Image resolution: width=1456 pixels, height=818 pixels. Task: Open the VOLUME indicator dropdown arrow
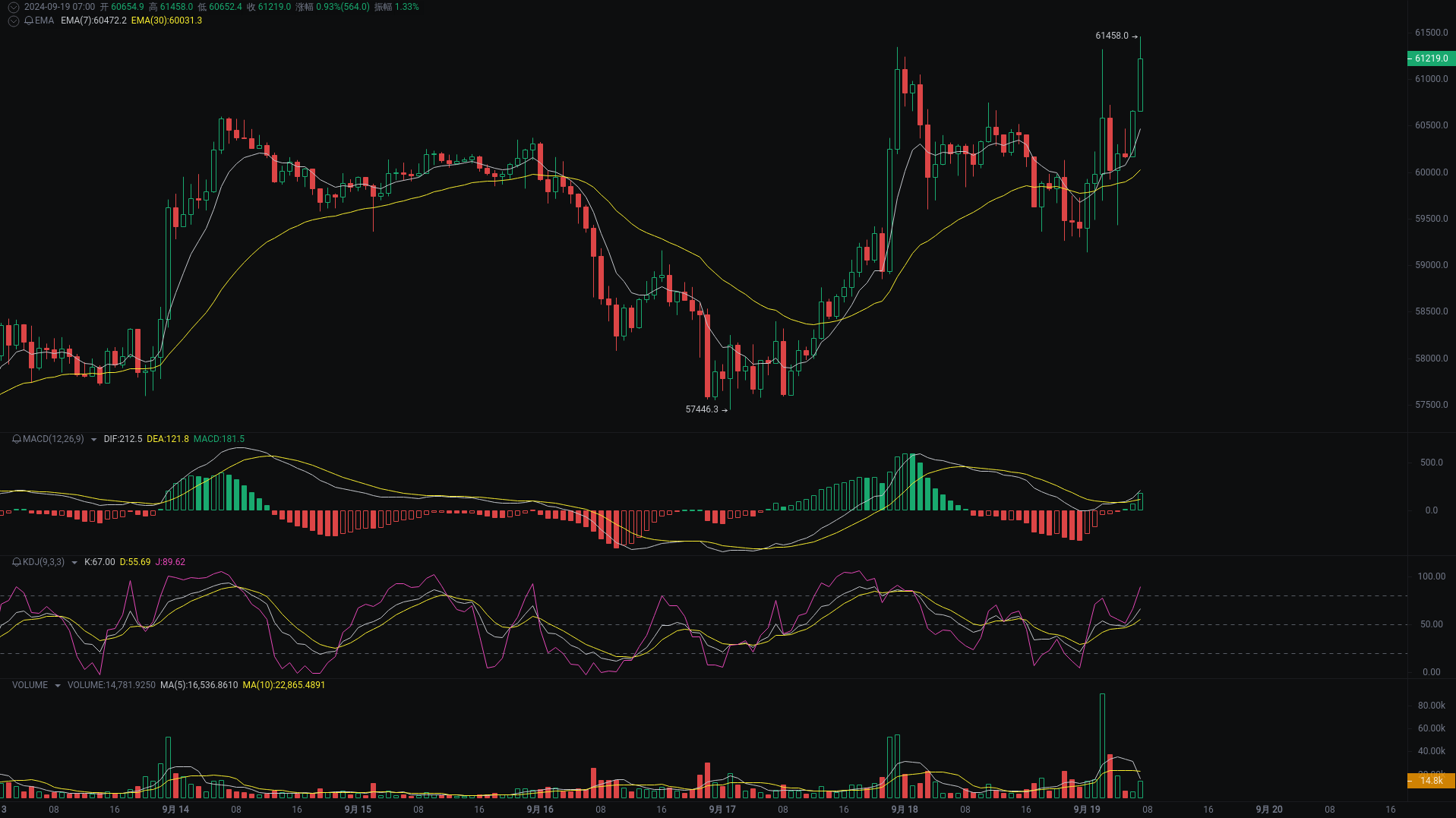[57, 686]
